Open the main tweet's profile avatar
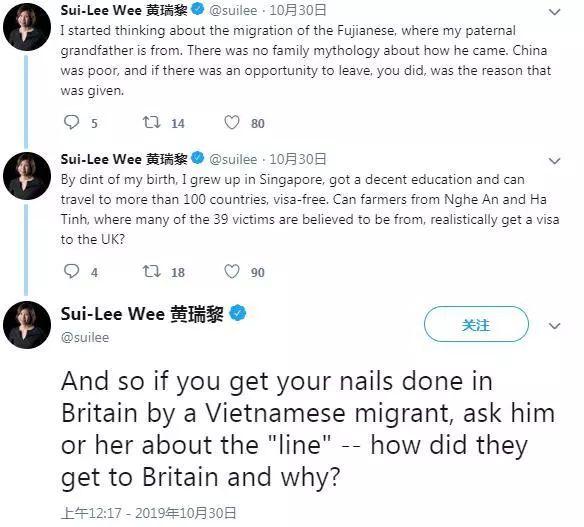Viewport: 584px width, 527px height. point(27,325)
